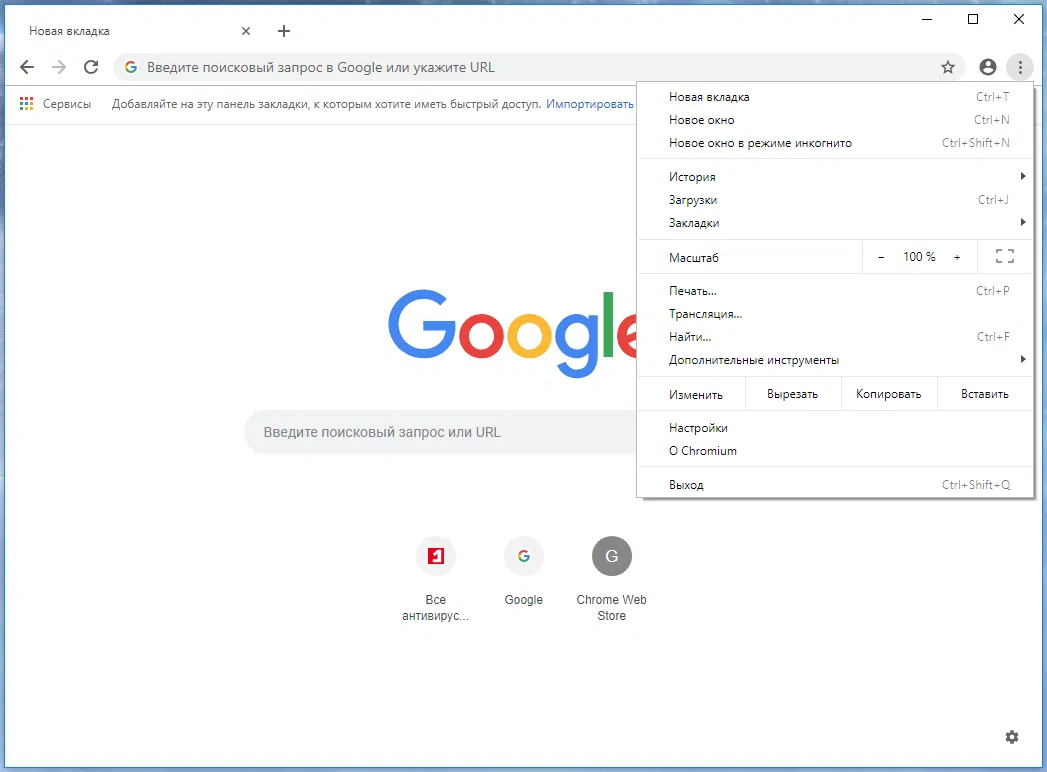Viewport: 1047px width, 772px height.
Task: Maximize the browser window
Action: (973, 19)
